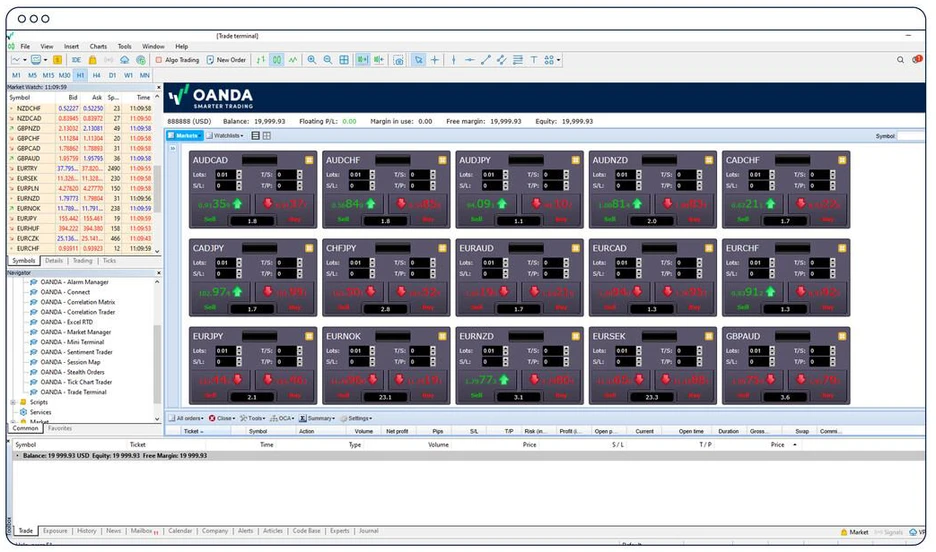This screenshot has height=552, width=936.
Task: Click the dollar sign market watch icon
Action: [57, 60]
